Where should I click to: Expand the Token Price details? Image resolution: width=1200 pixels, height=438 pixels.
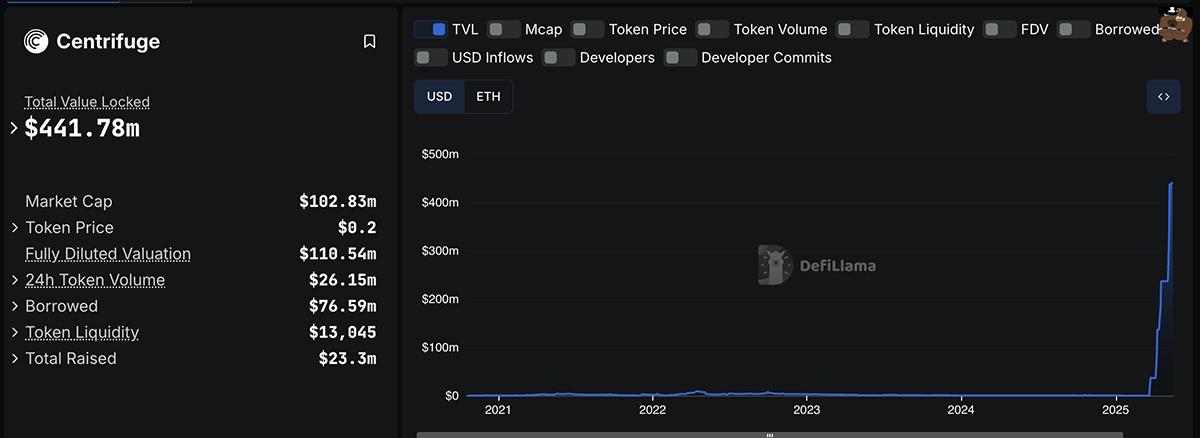[x=15, y=228]
